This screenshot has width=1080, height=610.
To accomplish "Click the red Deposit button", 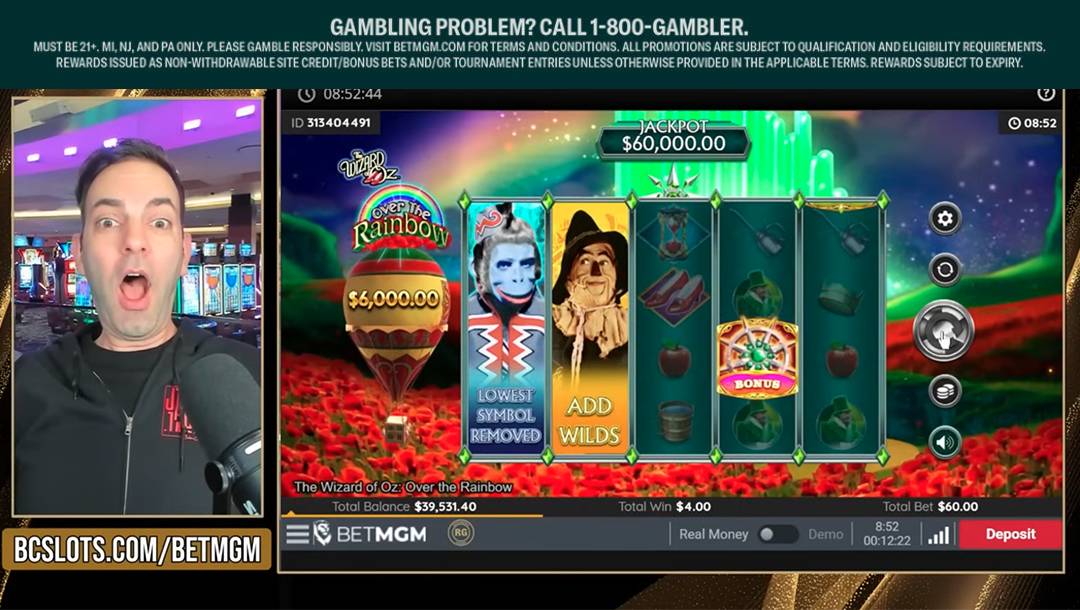I will coord(1010,534).
